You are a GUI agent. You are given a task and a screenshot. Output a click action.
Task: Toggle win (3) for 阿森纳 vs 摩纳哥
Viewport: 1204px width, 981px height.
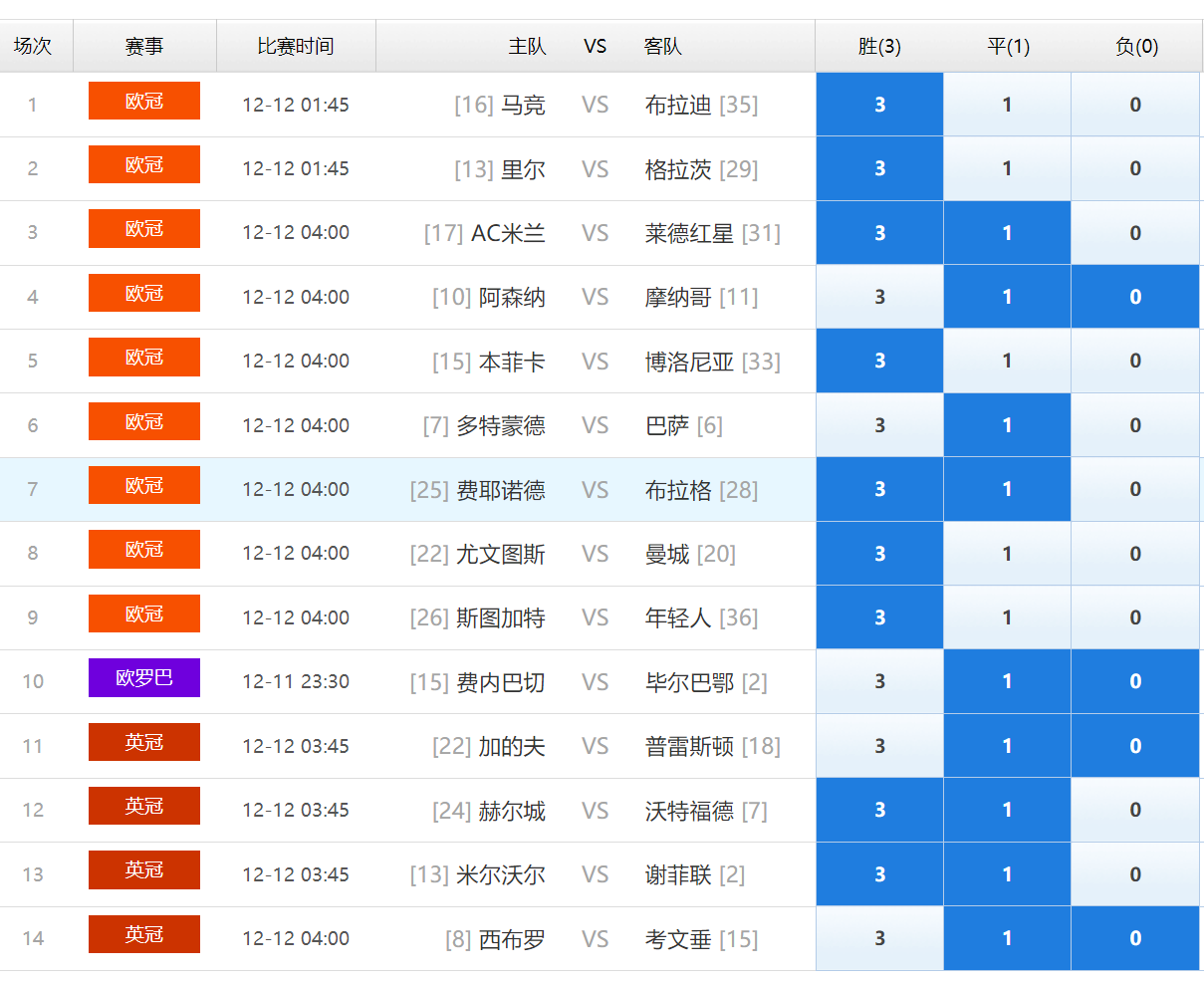[x=879, y=297]
